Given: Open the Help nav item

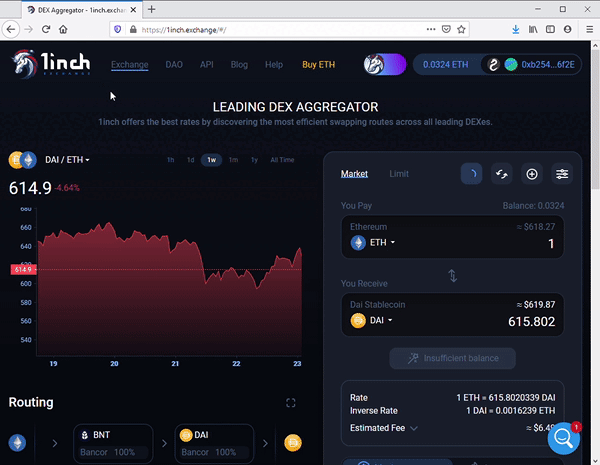Looking at the screenshot, I should (x=274, y=64).
